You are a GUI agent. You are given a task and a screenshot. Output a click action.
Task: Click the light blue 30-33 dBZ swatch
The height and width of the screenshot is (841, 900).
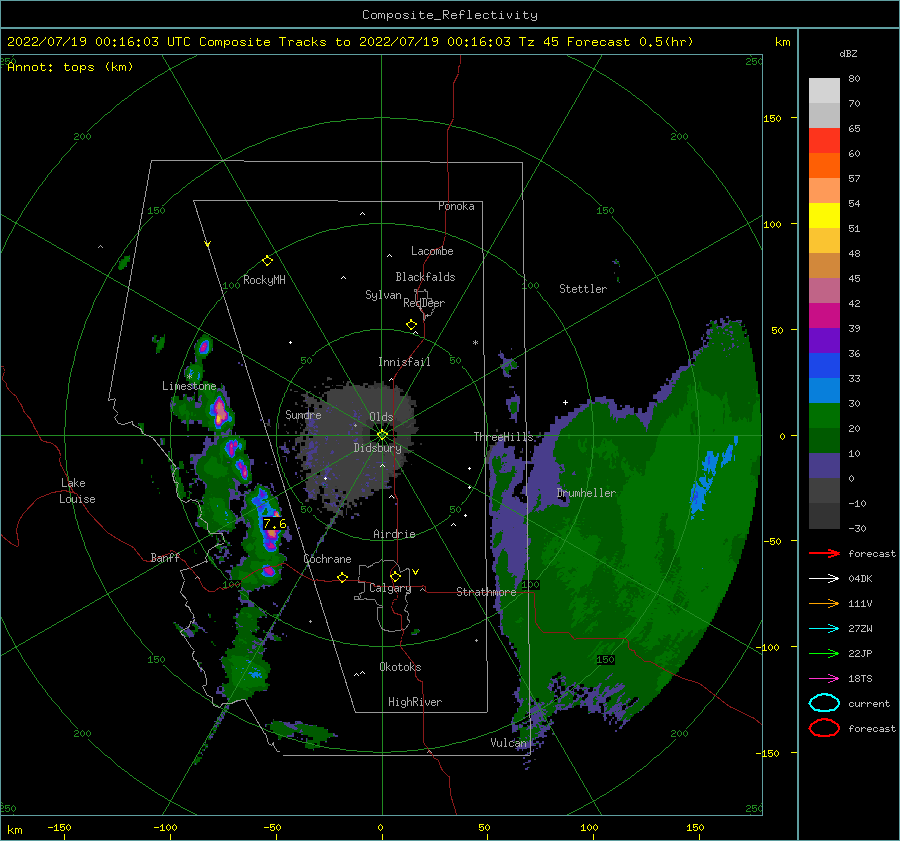(x=824, y=391)
